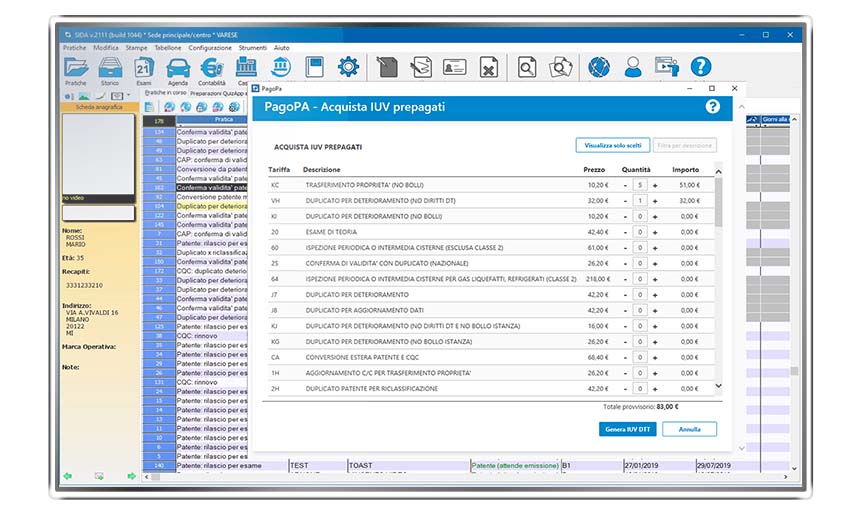The image size is (850, 513).
Task: Open the Esami calendar icon
Action: coord(144,68)
